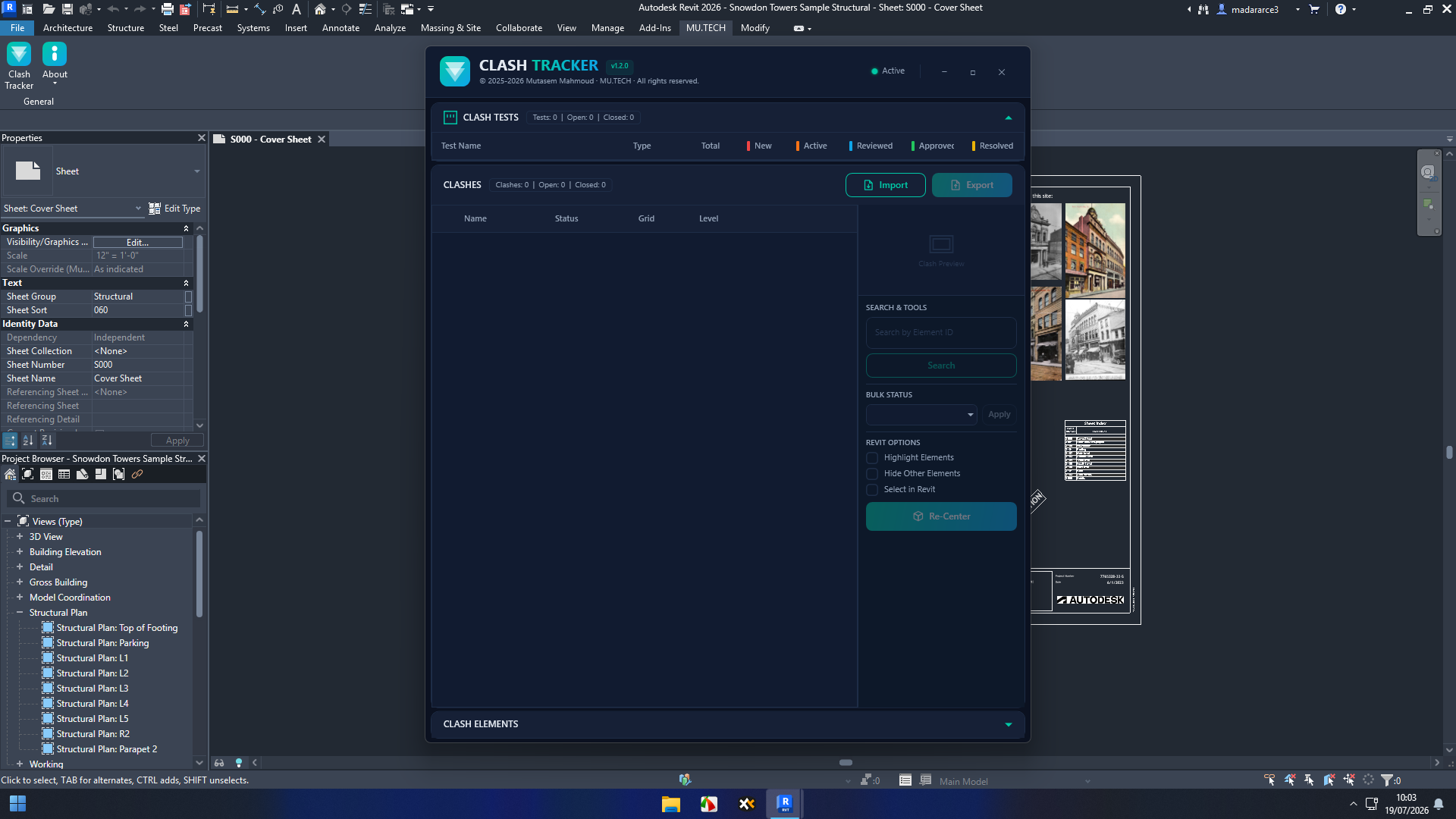1456x819 pixels.
Task: Click the Open folder quick access icon
Action: coord(49,9)
